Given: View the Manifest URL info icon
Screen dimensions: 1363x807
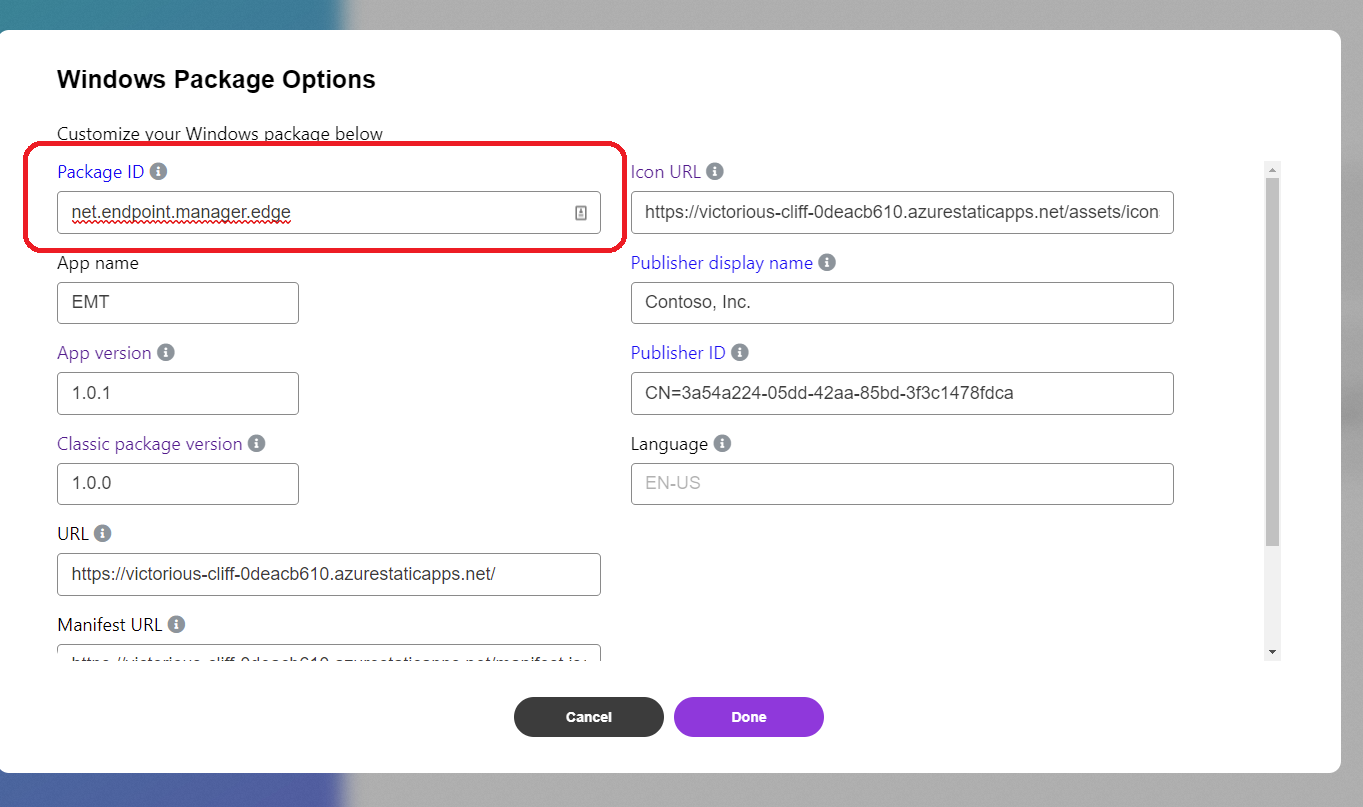Looking at the screenshot, I should pyautogui.click(x=177, y=624).
